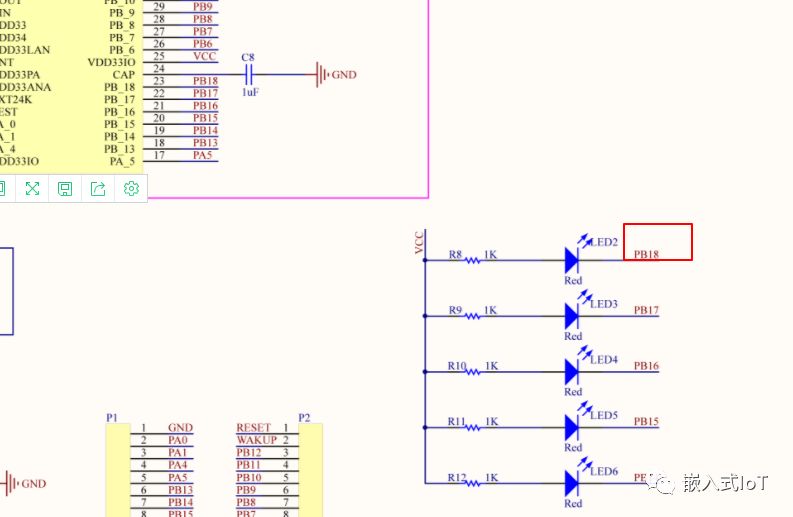Image resolution: width=793 pixels, height=517 pixels.
Task: Select the LED3 diode symbol
Action: click(572, 316)
